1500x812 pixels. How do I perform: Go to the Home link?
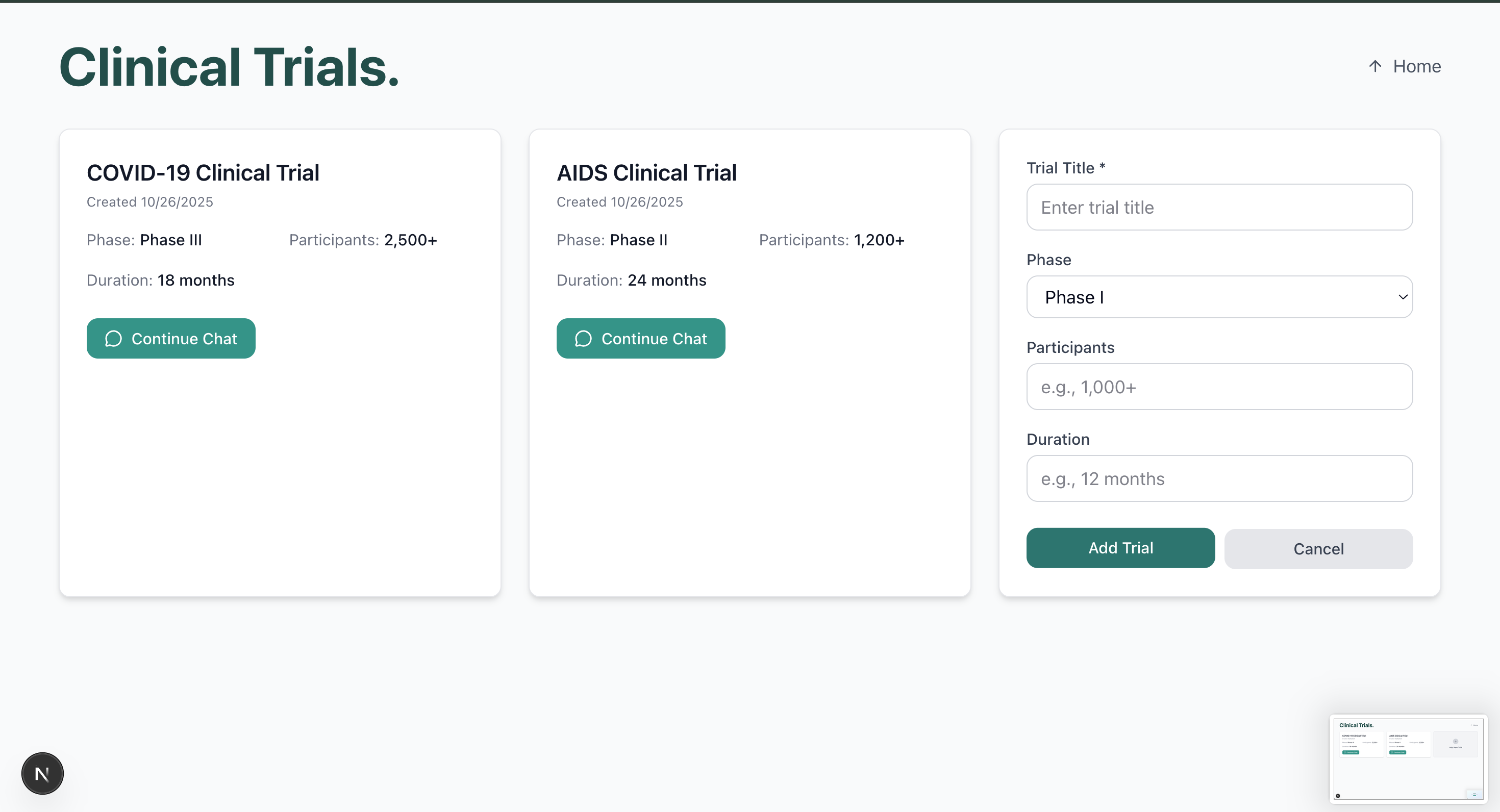click(1416, 66)
